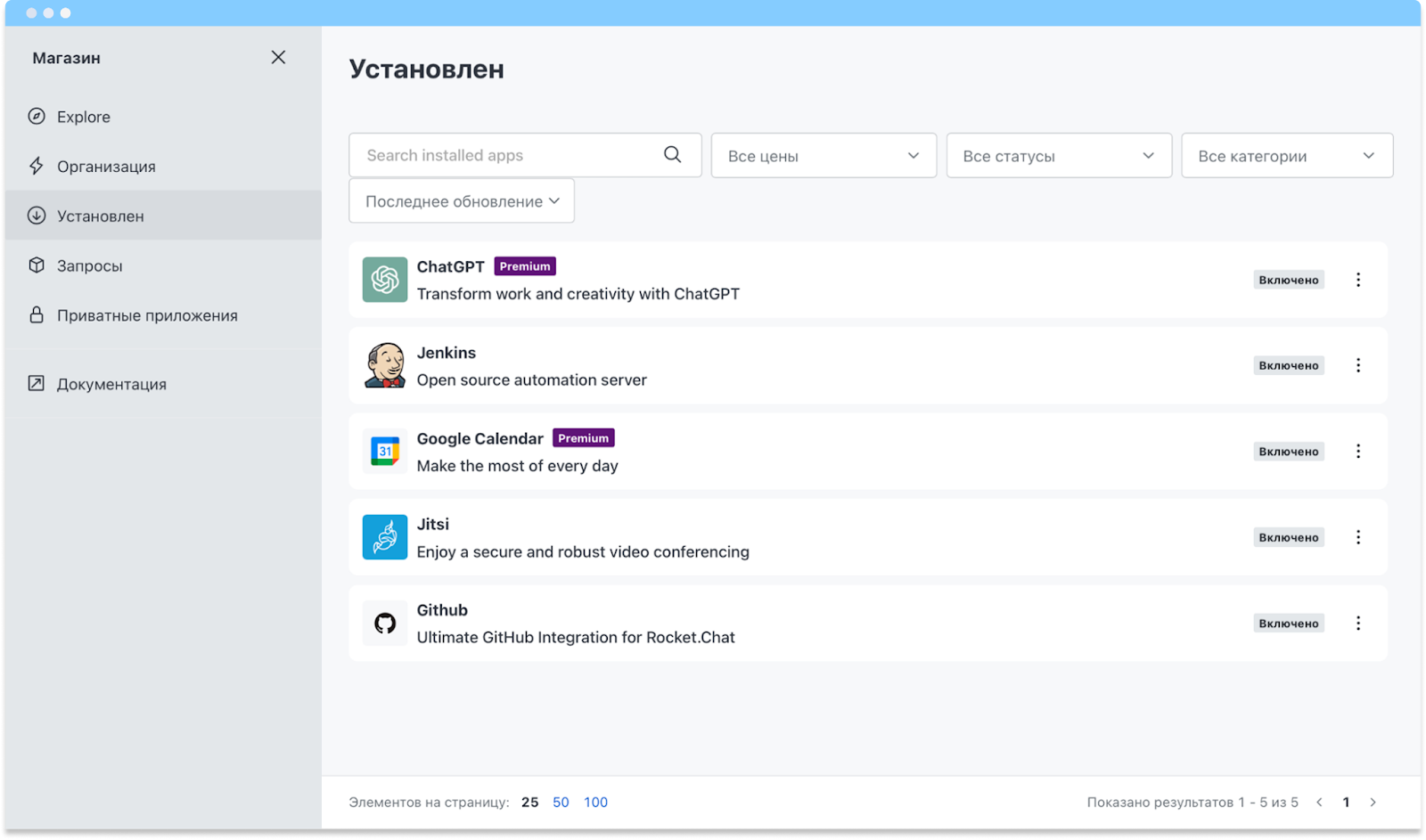Screen dimensions: 1426x840
Task: Open the Все категории dropdown
Action: point(1286,155)
